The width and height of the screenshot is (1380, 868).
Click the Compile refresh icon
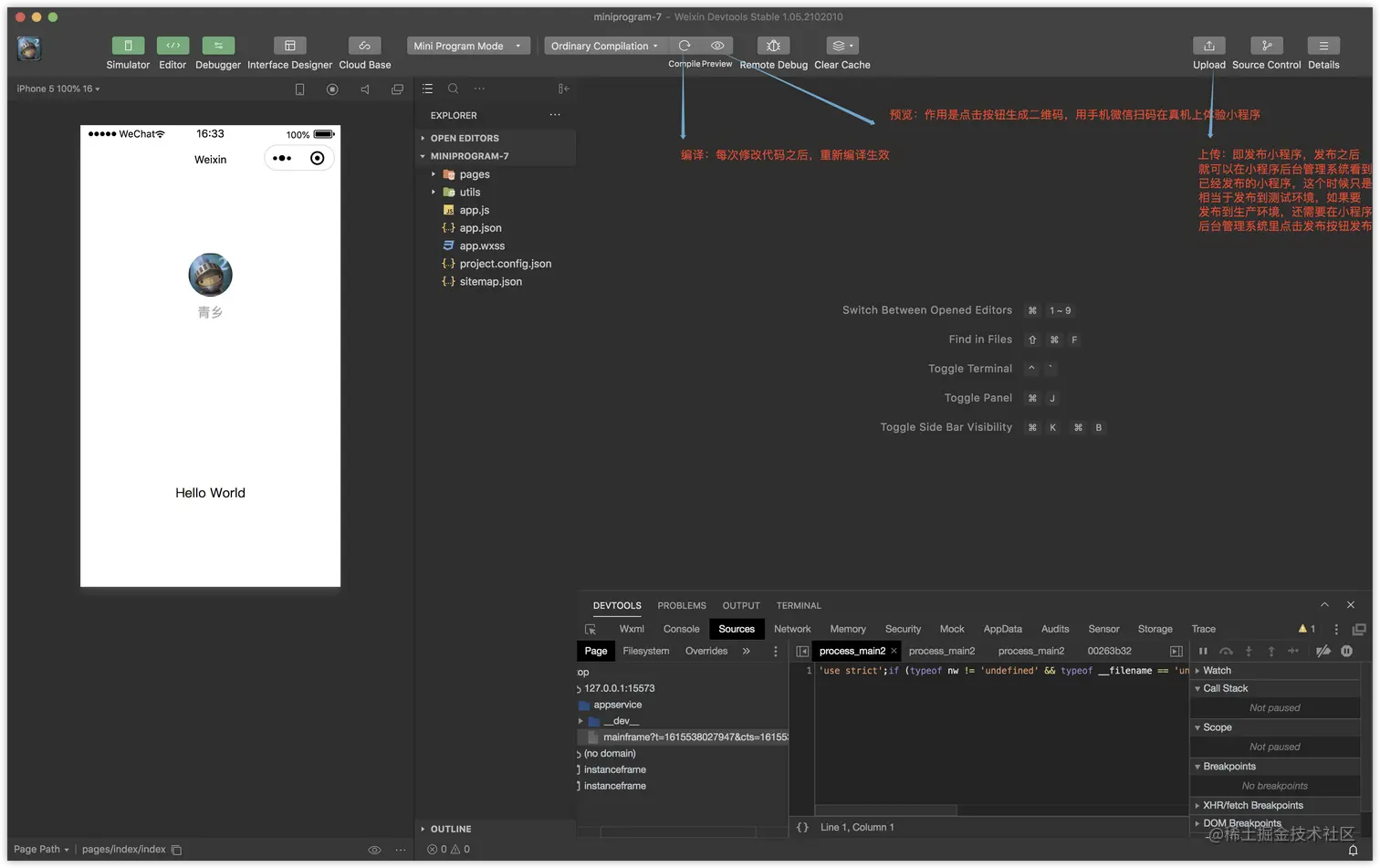point(685,46)
